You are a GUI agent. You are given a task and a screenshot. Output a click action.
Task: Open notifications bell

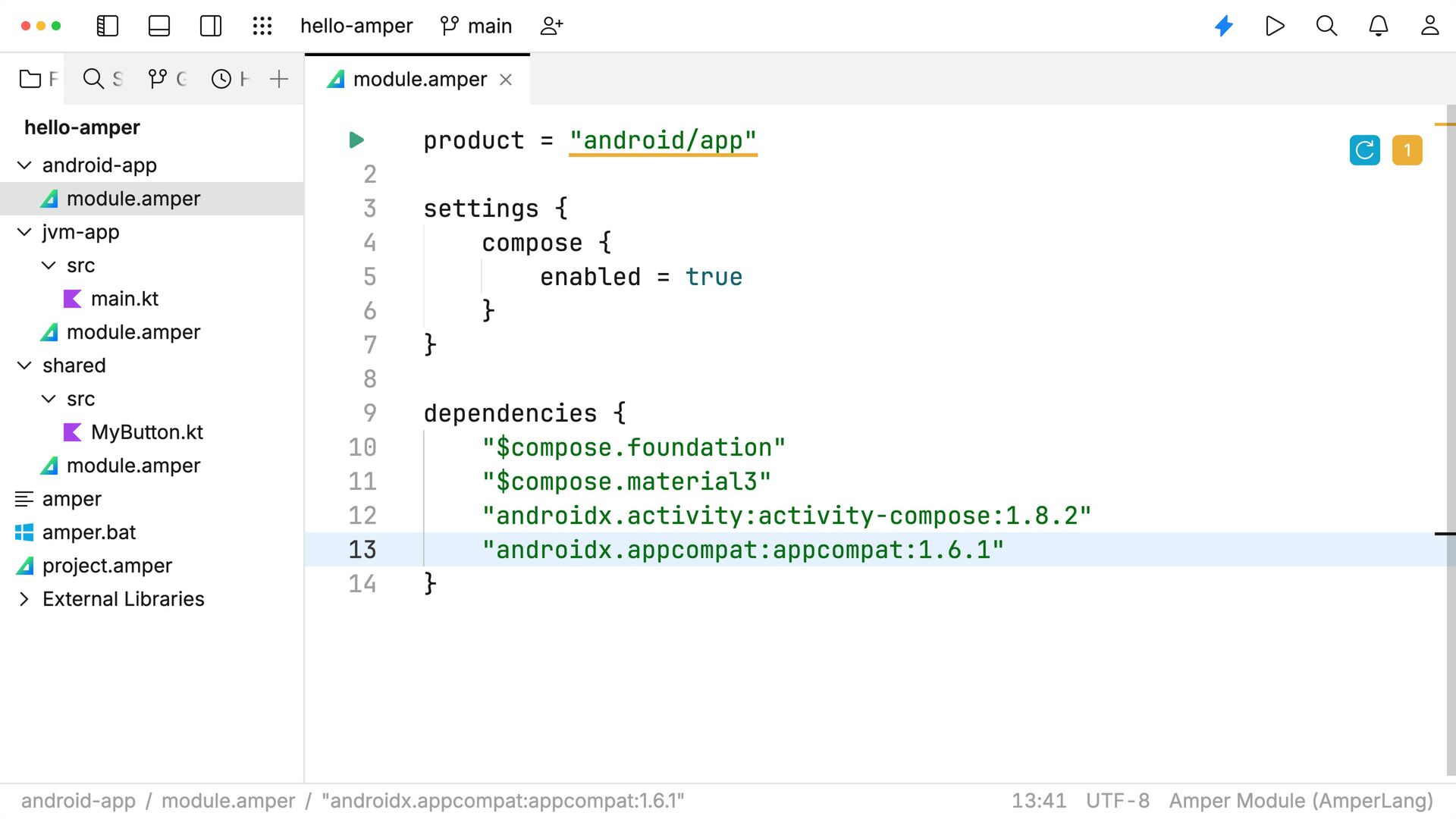(1379, 26)
